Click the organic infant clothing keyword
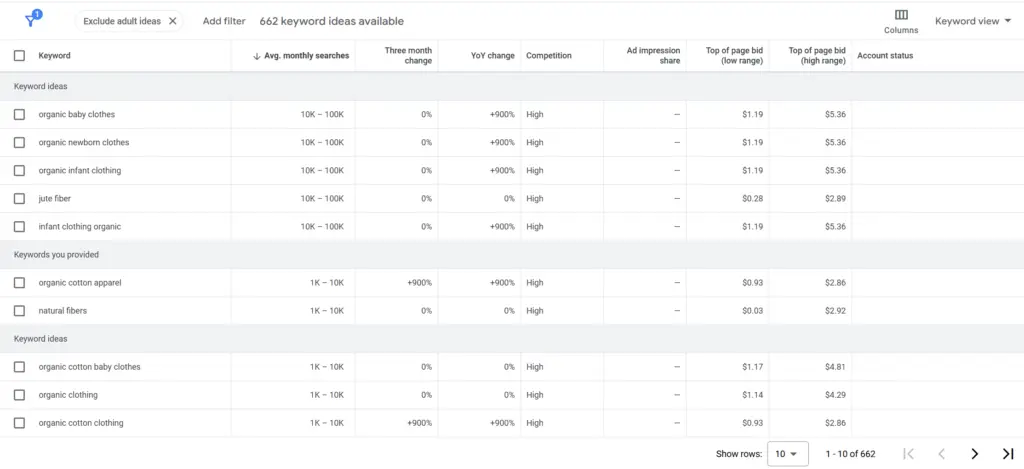 tap(80, 170)
